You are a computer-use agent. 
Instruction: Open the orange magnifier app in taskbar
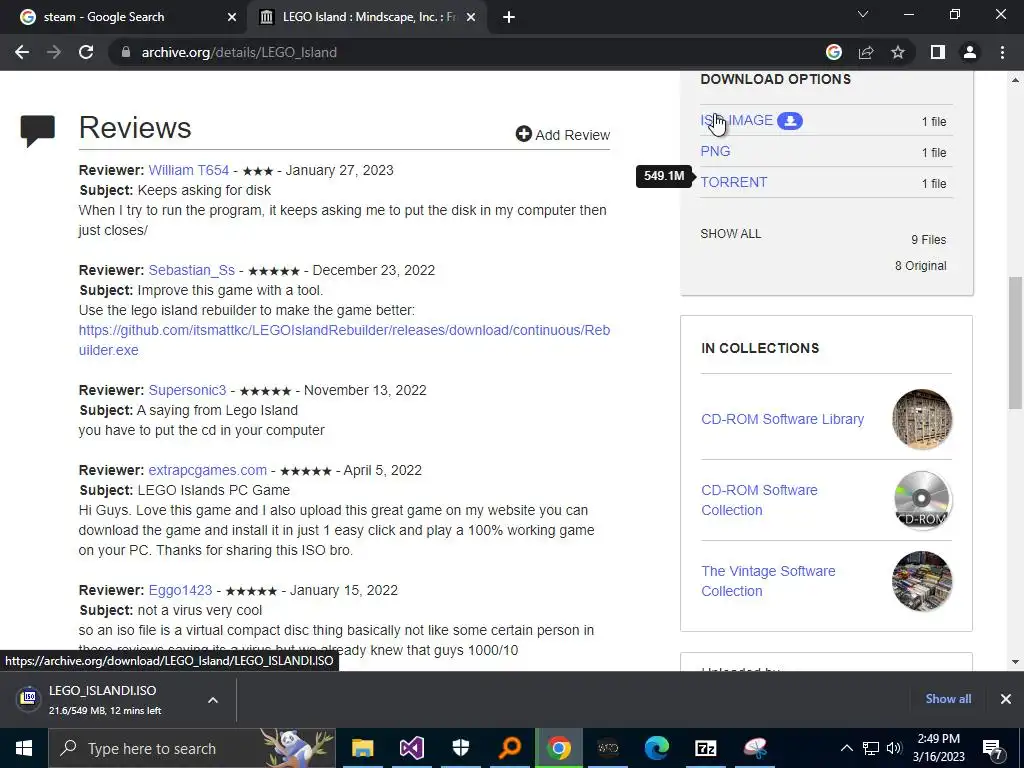click(510, 748)
